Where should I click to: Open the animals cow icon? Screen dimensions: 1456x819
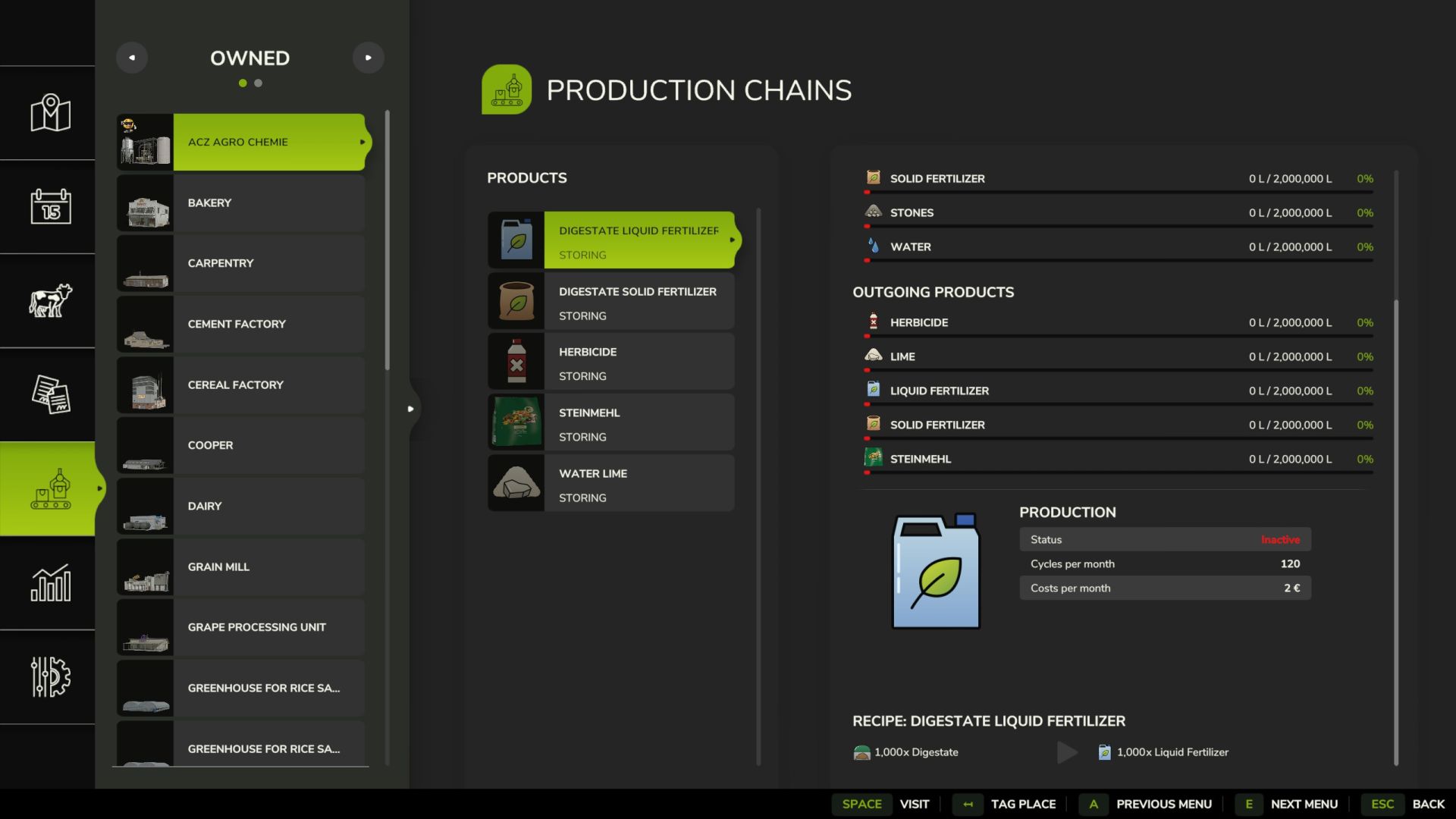[50, 300]
